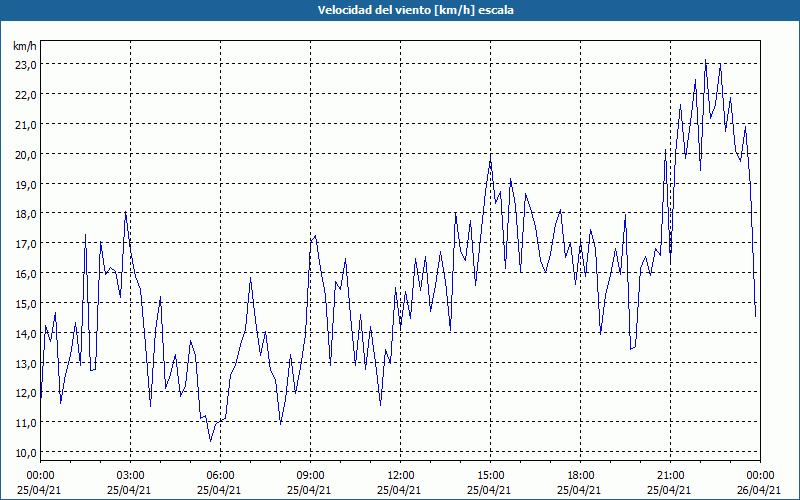This screenshot has width=800, height=500.
Task: Select the 22,0 y-axis label
Action: [x=25, y=94]
